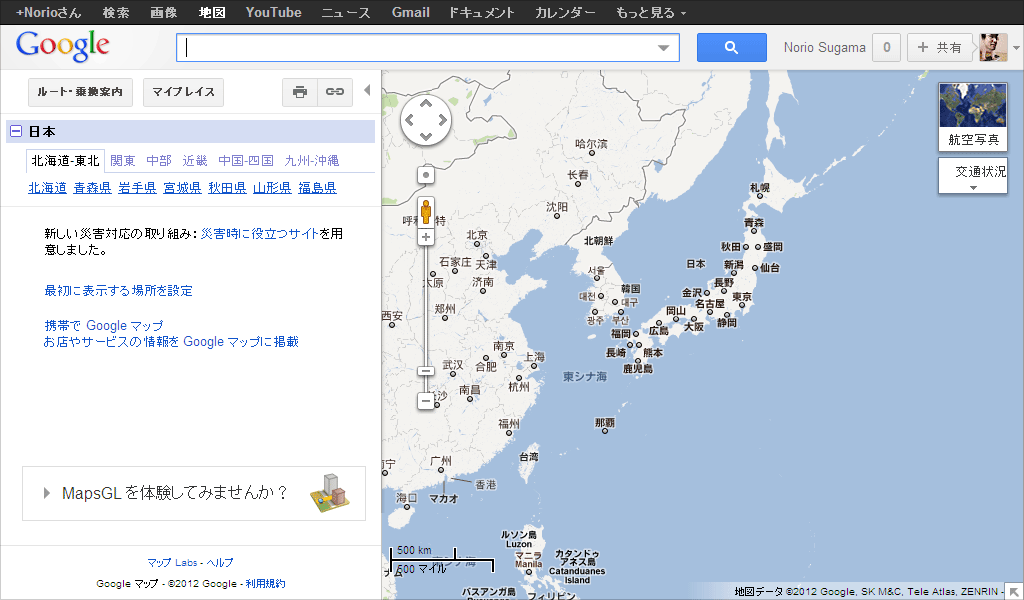Print the map with printer icon

pos(300,92)
